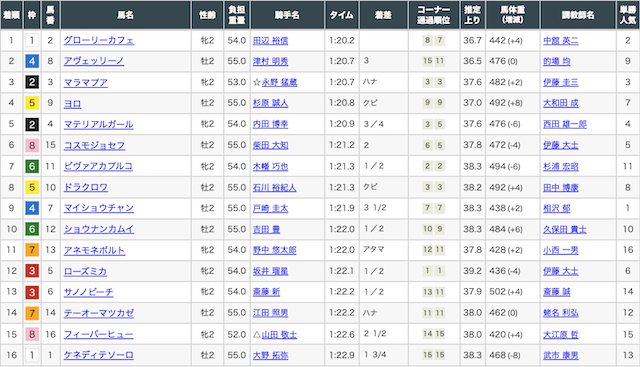Viewport: 640px width, 367px height.
Task: Select jockey 坂井 瑠星
Action: pyautogui.click(x=270, y=271)
